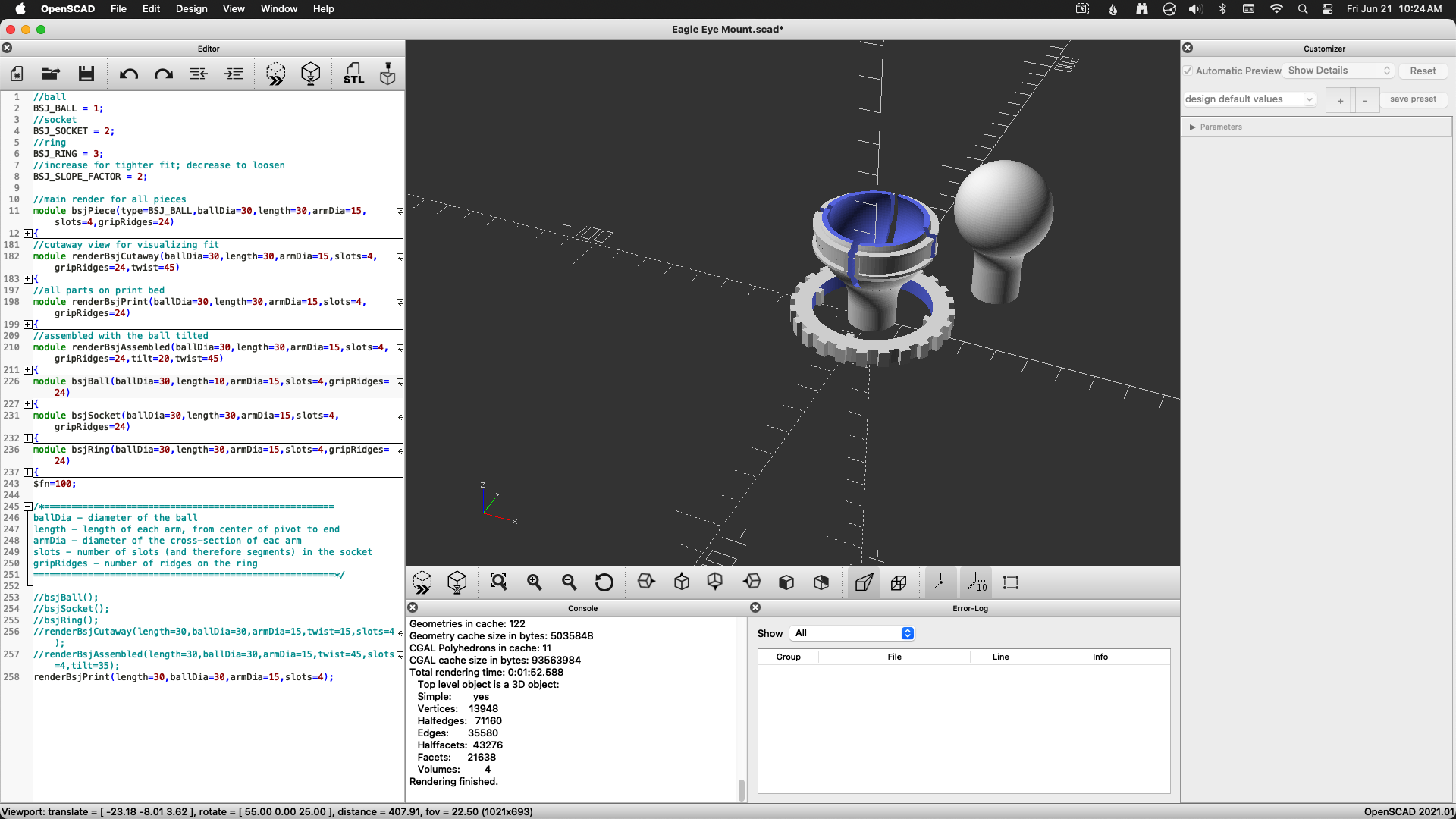Click the Render icon in viewport toolbar
Image resolution: width=1456 pixels, height=819 pixels.
point(457,582)
